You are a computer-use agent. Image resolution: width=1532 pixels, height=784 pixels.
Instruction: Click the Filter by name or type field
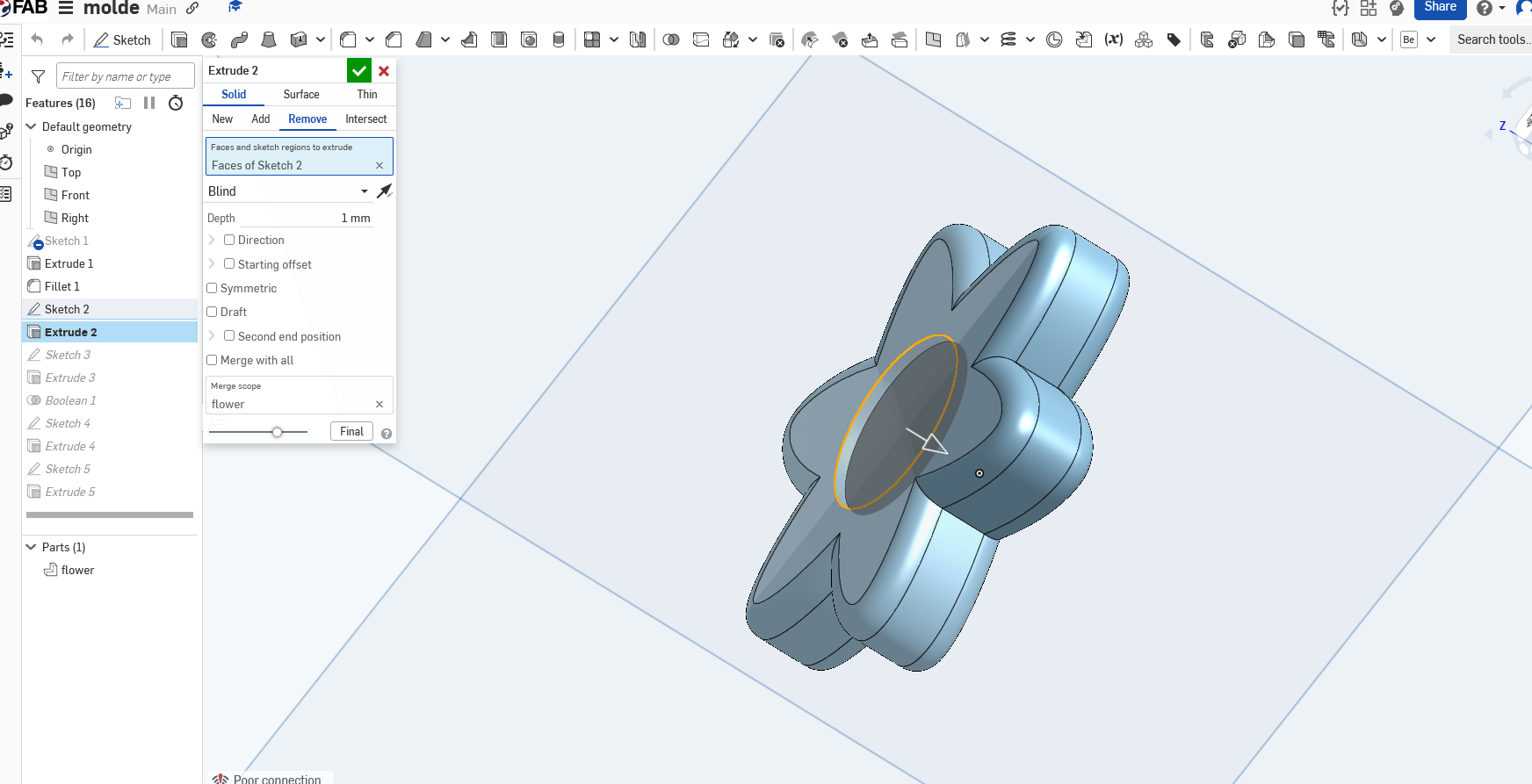tap(126, 76)
